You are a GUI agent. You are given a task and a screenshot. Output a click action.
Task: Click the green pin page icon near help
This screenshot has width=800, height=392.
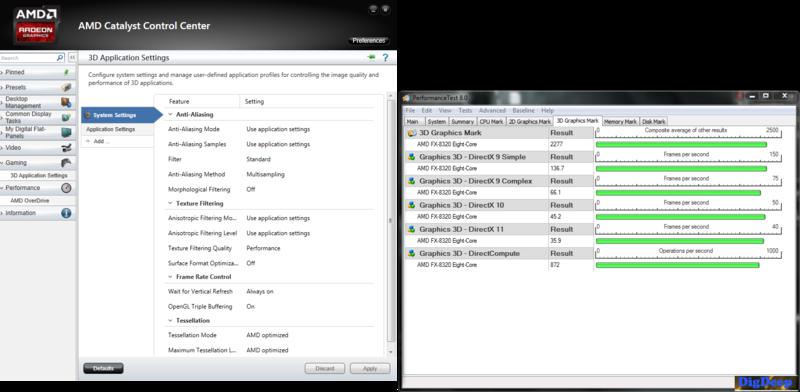pyautogui.click(x=371, y=58)
